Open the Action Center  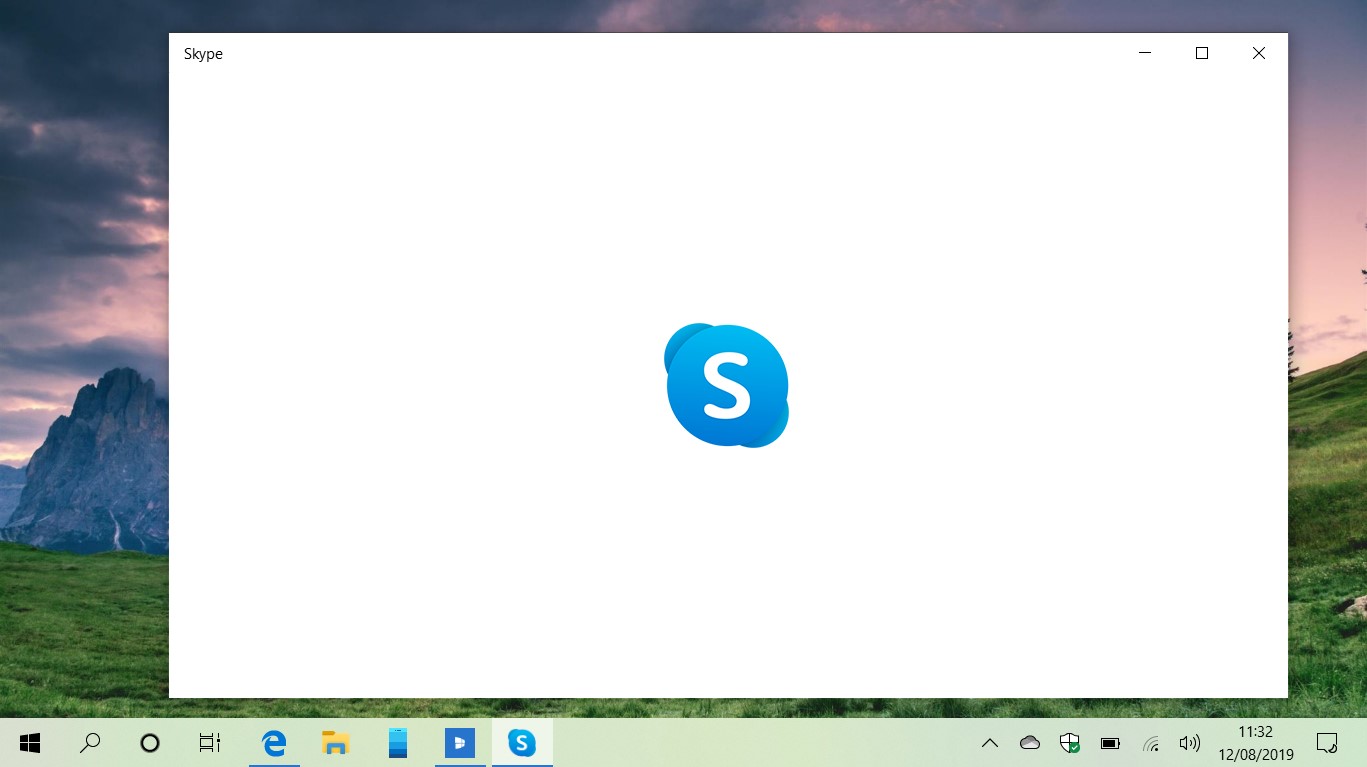coord(1326,743)
